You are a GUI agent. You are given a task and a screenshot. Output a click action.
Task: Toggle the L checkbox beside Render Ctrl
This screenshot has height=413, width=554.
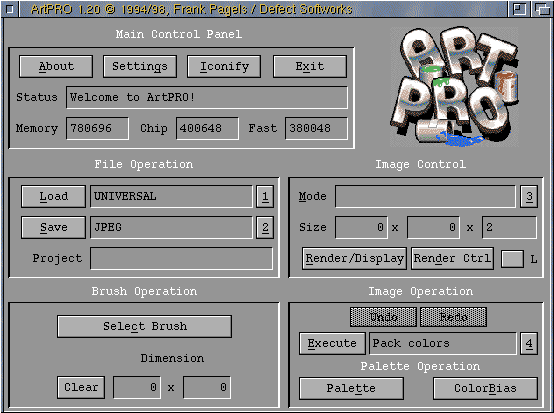512,259
